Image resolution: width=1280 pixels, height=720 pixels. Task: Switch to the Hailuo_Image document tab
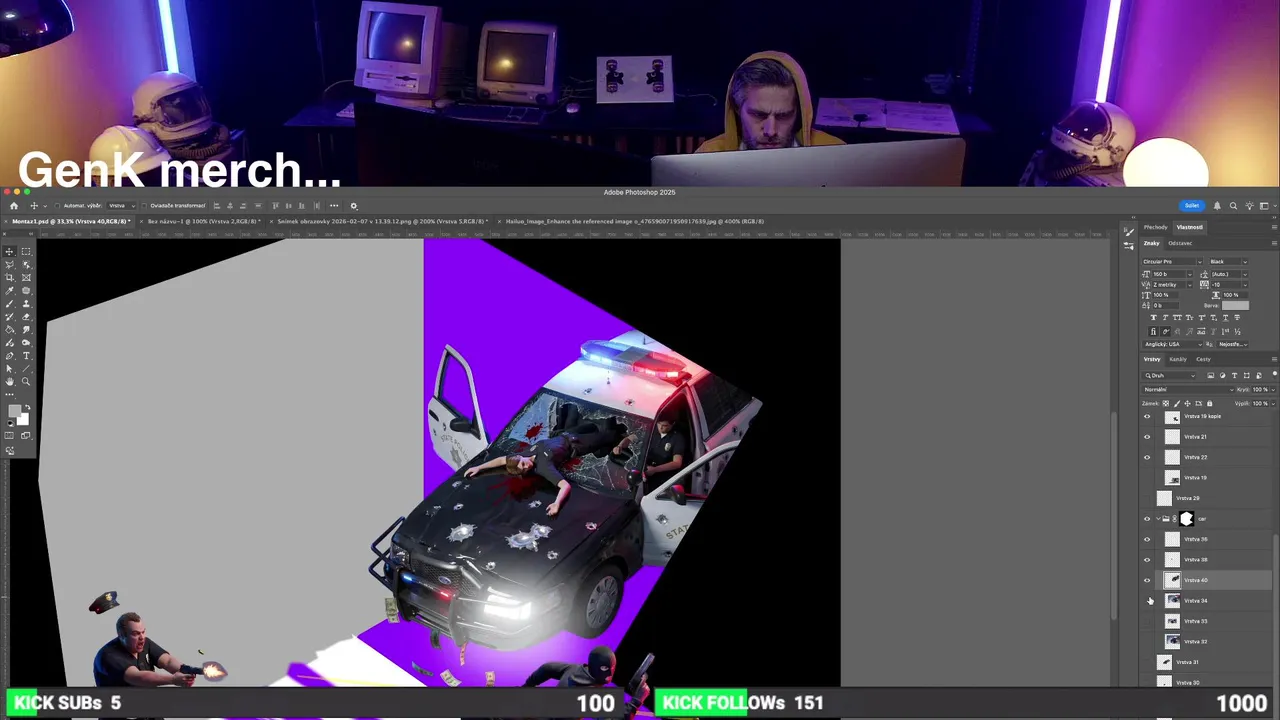tap(633, 221)
